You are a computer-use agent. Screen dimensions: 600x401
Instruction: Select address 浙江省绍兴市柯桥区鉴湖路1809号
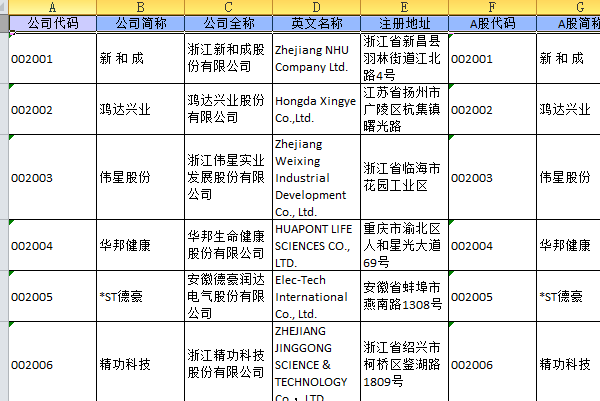pos(404,362)
